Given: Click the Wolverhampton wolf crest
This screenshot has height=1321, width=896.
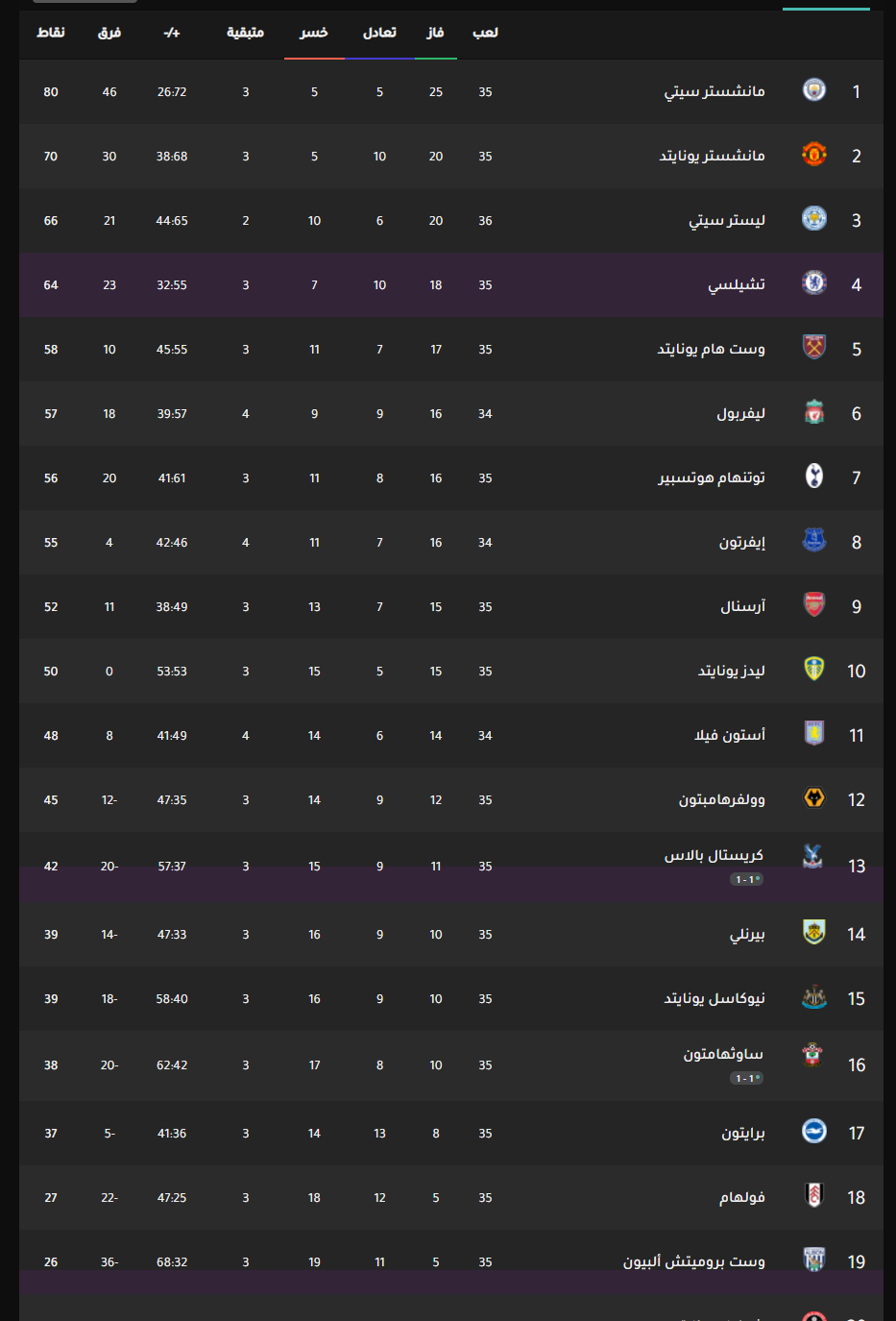Looking at the screenshot, I should (x=814, y=798).
